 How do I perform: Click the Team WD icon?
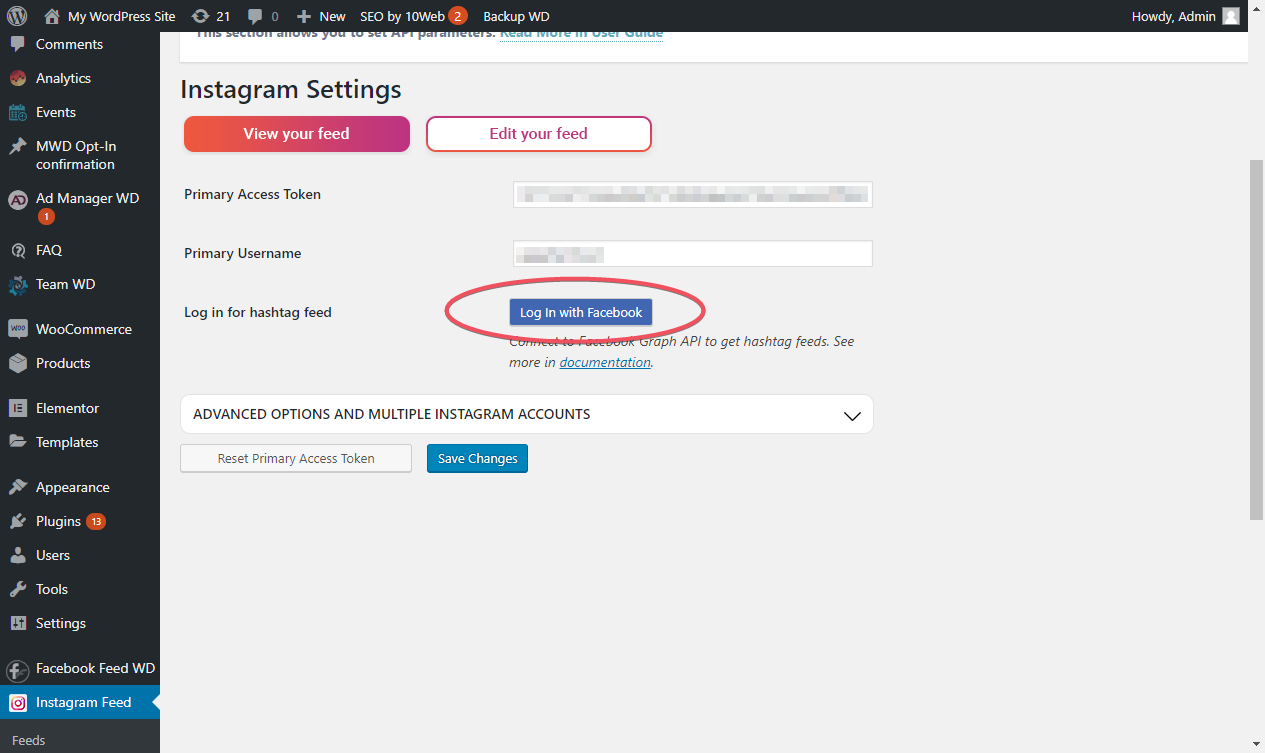pyautogui.click(x=17, y=285)
